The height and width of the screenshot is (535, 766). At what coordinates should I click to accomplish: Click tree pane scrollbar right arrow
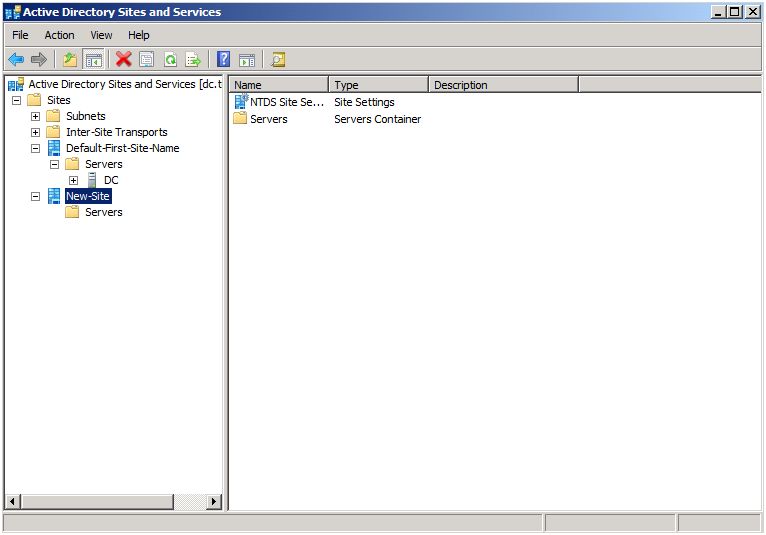pyautogui.click(x=213, y=501)
